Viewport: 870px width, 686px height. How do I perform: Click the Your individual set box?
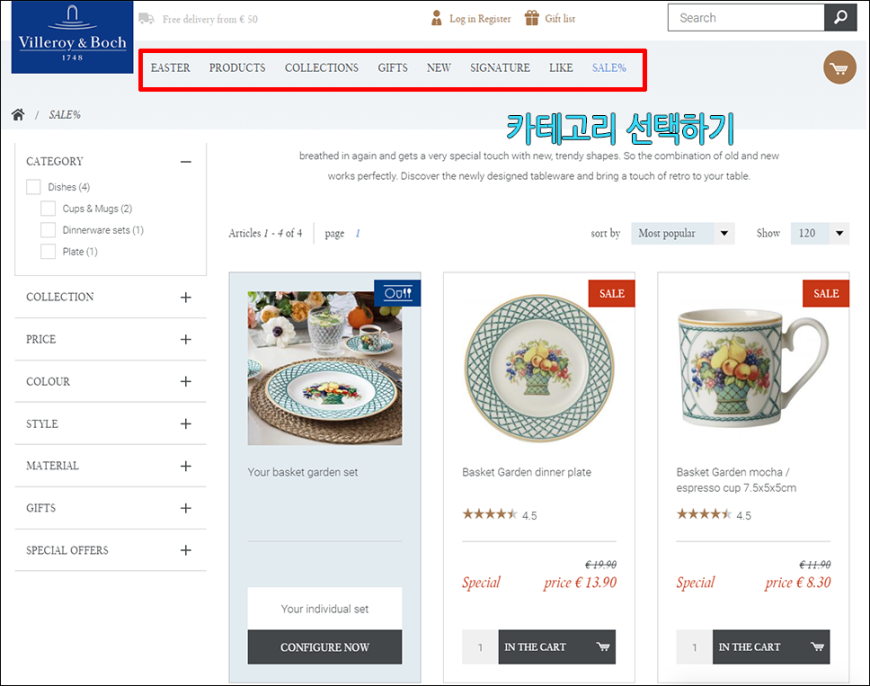tap(325, 609)
